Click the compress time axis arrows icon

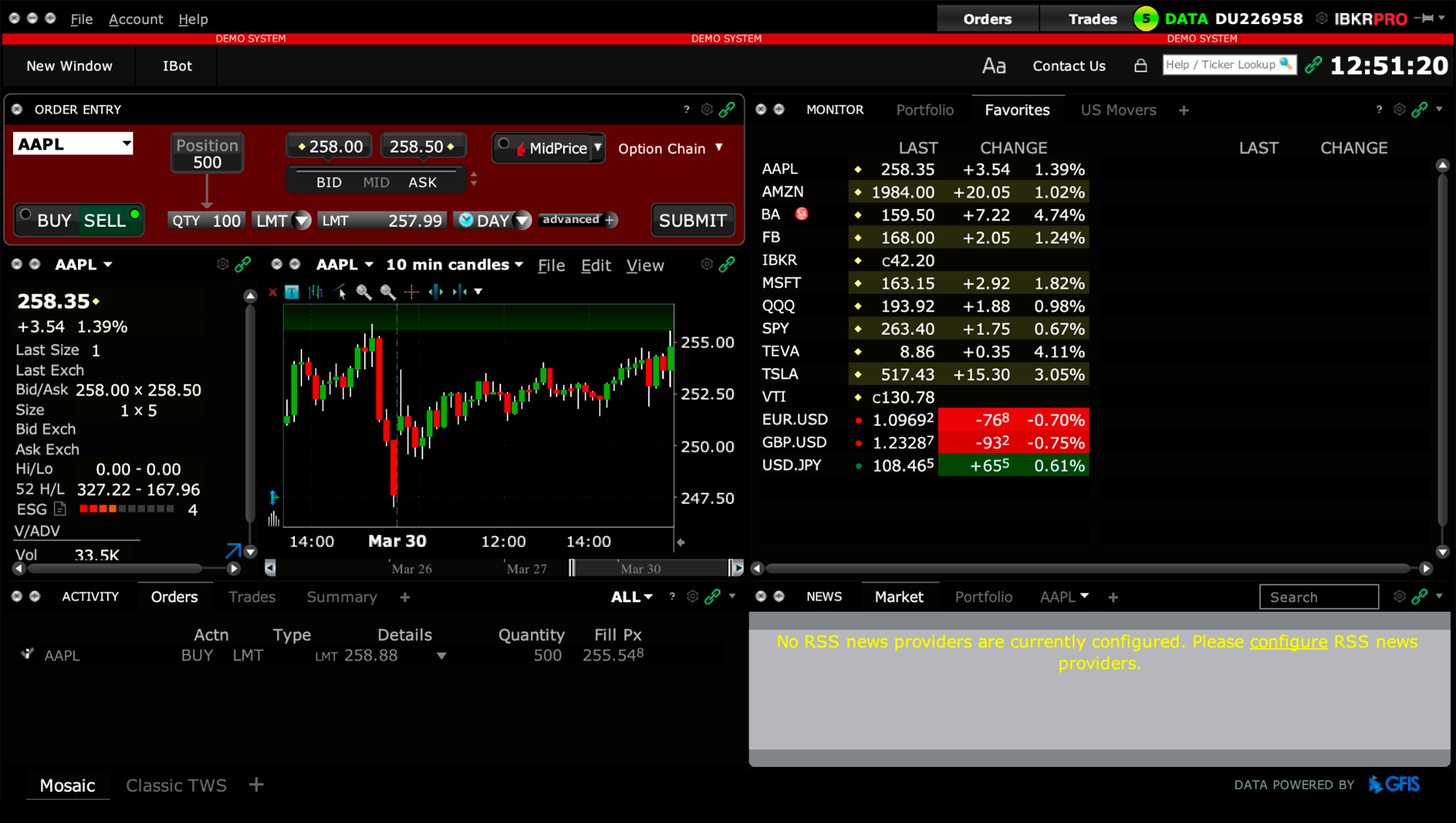(x=459, y=292)
